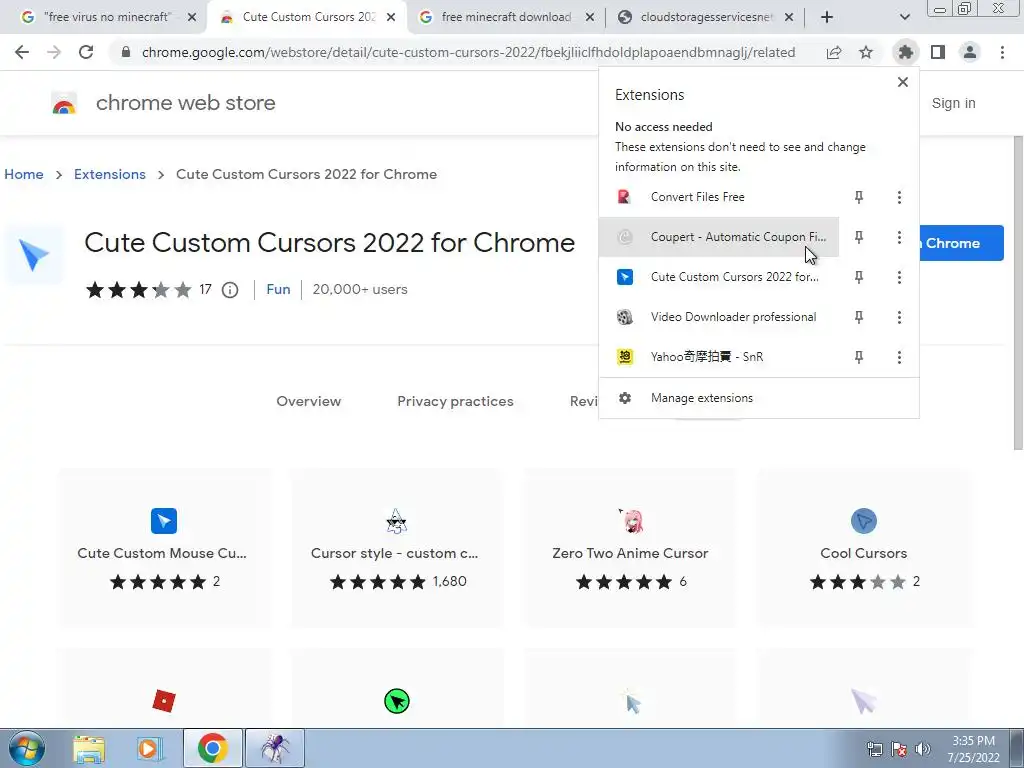Click the Fun category link
The height and width of the screenshot is (768, 1024).
click(x=278, y=289)
